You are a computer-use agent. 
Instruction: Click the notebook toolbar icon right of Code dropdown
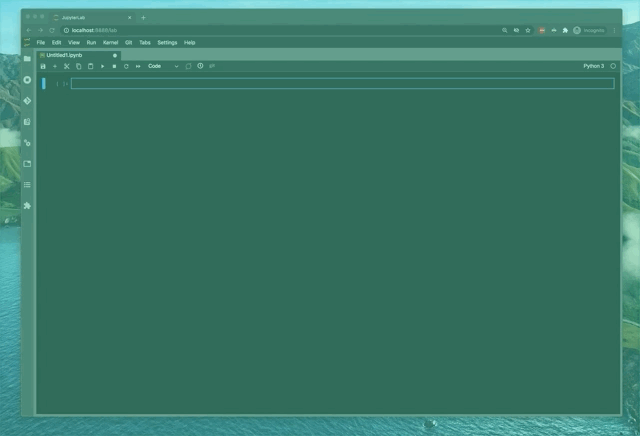pyautogui.click(x=188, y=66)
